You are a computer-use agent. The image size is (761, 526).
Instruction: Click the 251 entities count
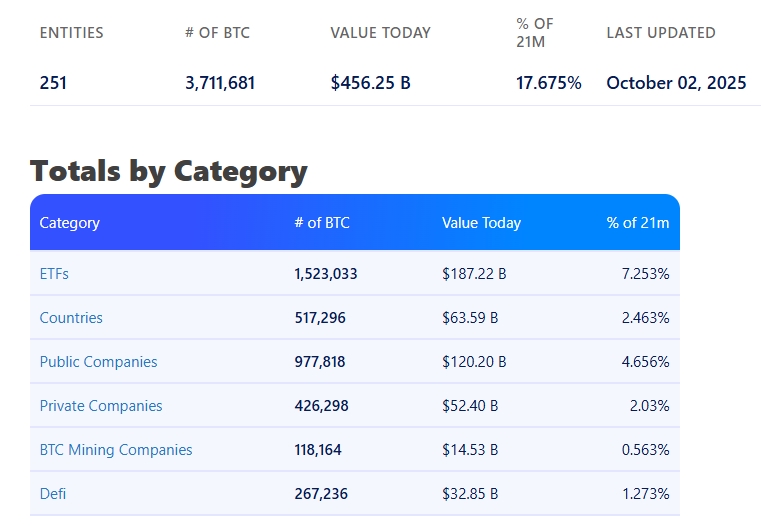coord(53,83)
